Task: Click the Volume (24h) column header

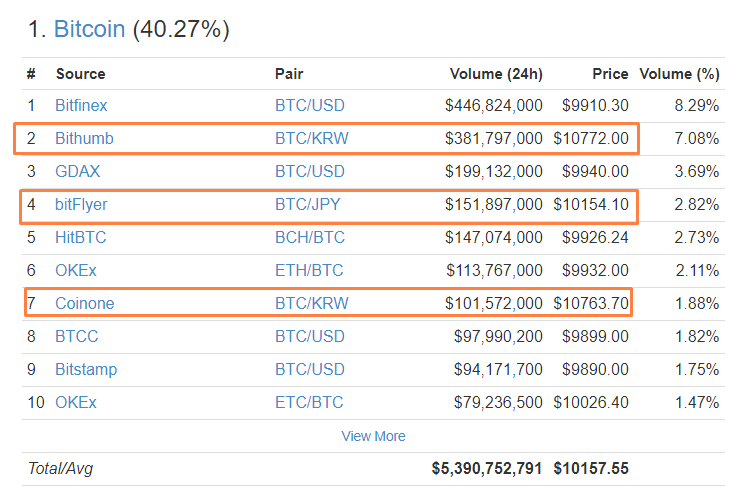Action: pyautogui.click(x=495, y=74)
